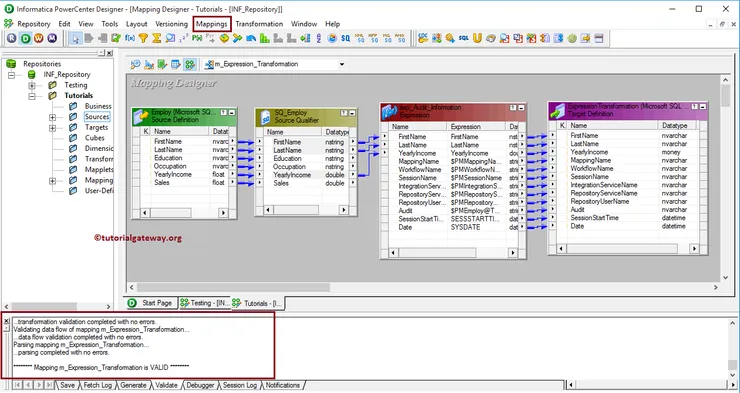Select the Tutorials folder in Navigator
The height and width of the screenshot is (393, 740).
coord(78,96)
